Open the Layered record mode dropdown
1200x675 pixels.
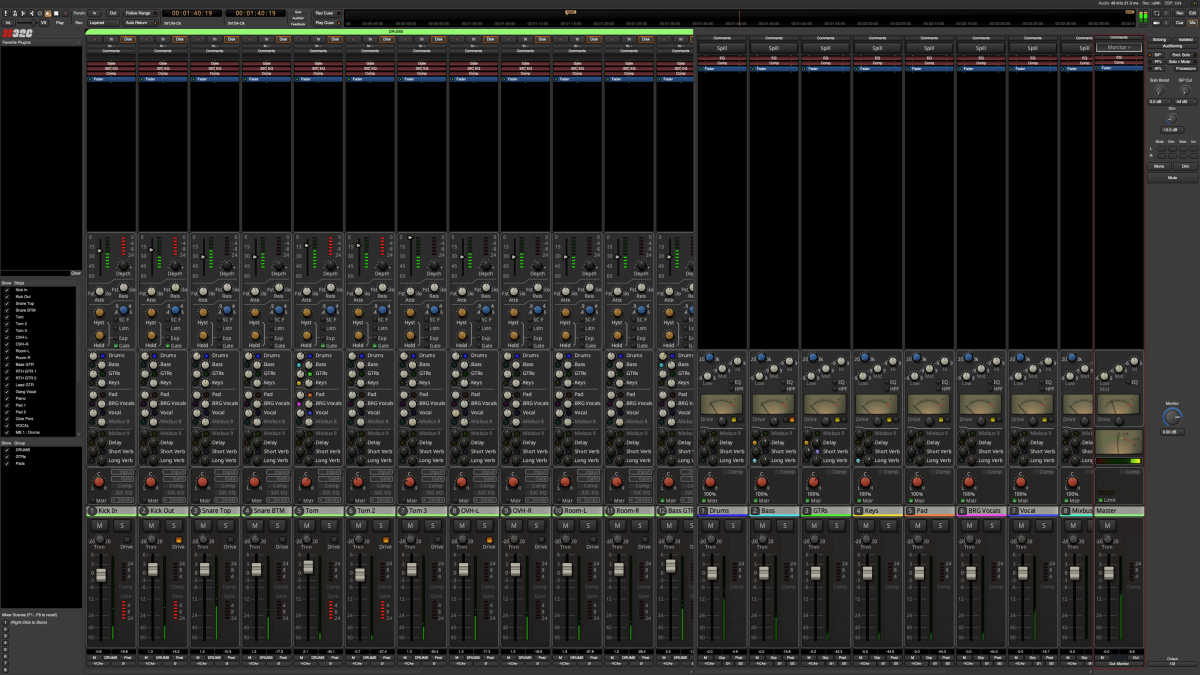click(x=104, y=23)
